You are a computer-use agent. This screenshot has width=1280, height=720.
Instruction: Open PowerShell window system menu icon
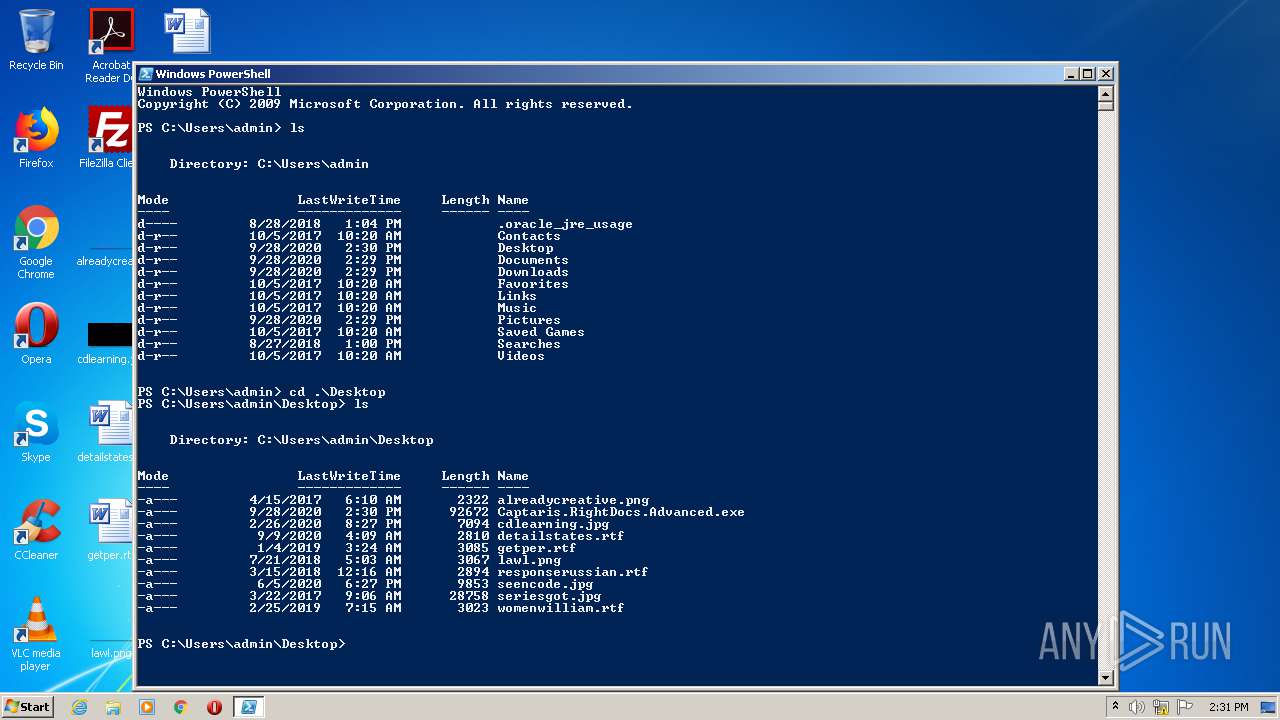point(146,74)
